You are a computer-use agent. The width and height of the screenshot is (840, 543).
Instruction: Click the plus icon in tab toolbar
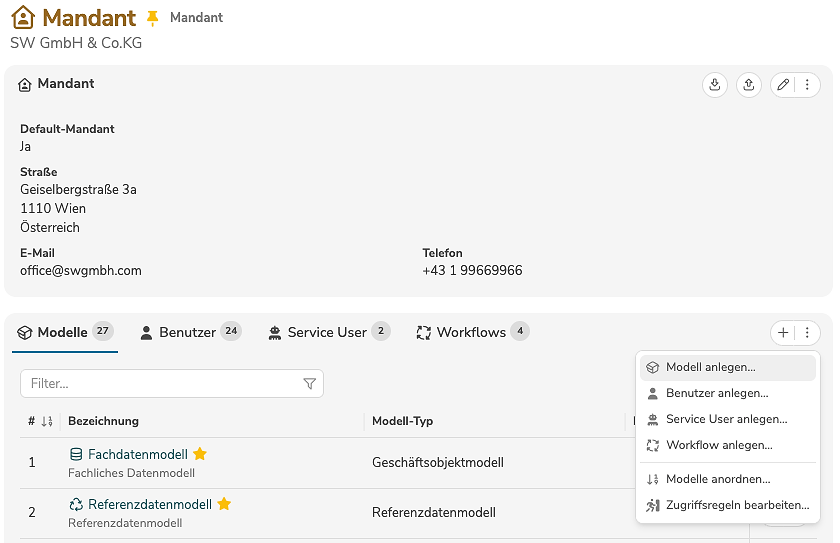[x=783, y=333]
